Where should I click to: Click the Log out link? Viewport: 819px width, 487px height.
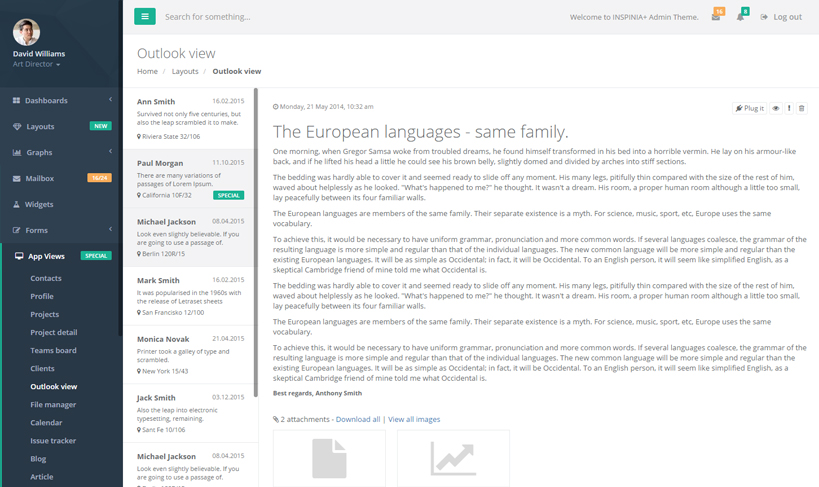781,17
